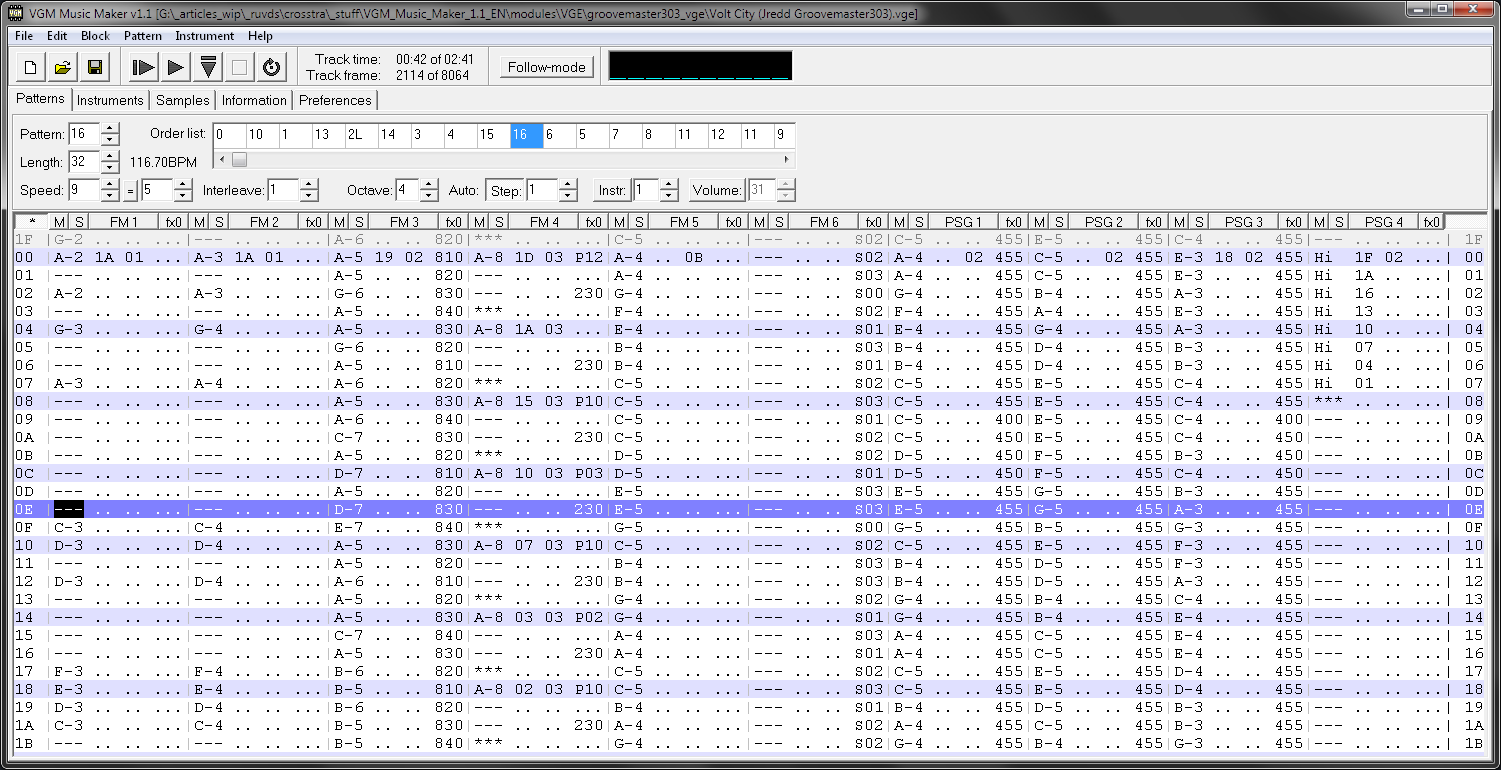
Task: Solo the PSG 3 channel
Action: click(x=1199, y=221)
